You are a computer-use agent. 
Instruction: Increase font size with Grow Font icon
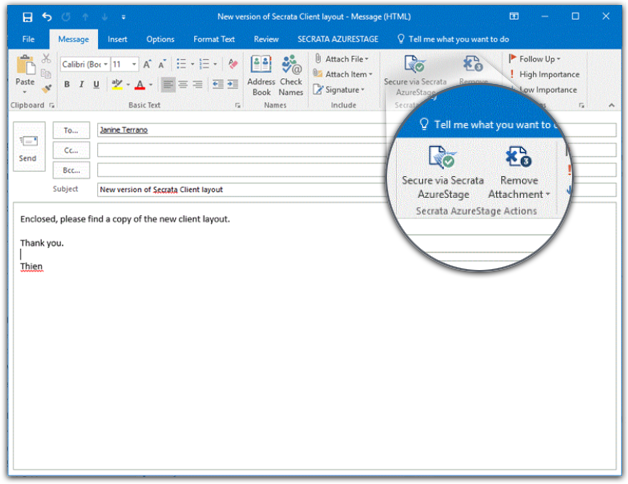[147, 64]
